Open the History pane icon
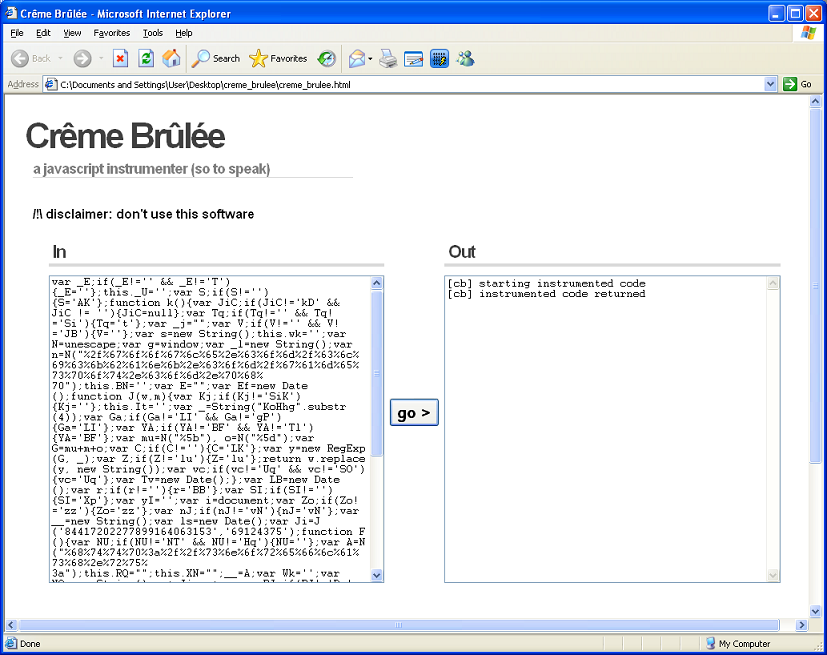 click(327, 59)
